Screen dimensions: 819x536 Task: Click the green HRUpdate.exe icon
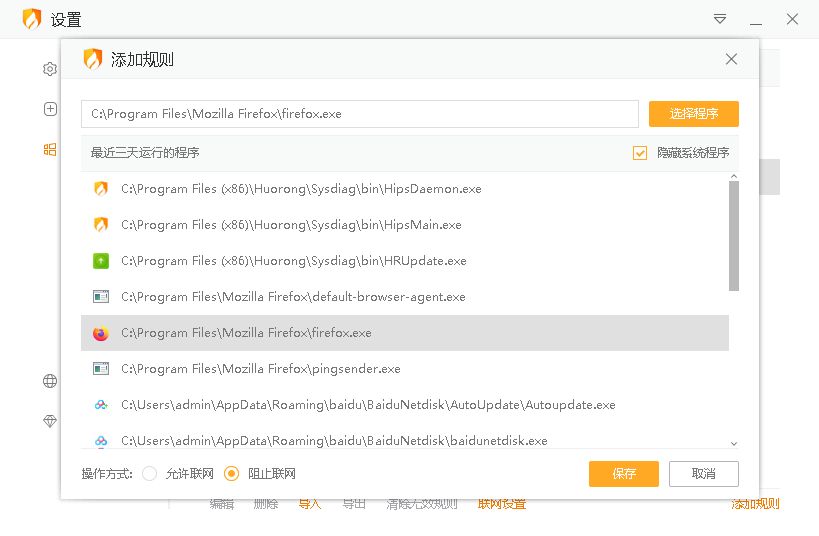click(x=100, y=261)
